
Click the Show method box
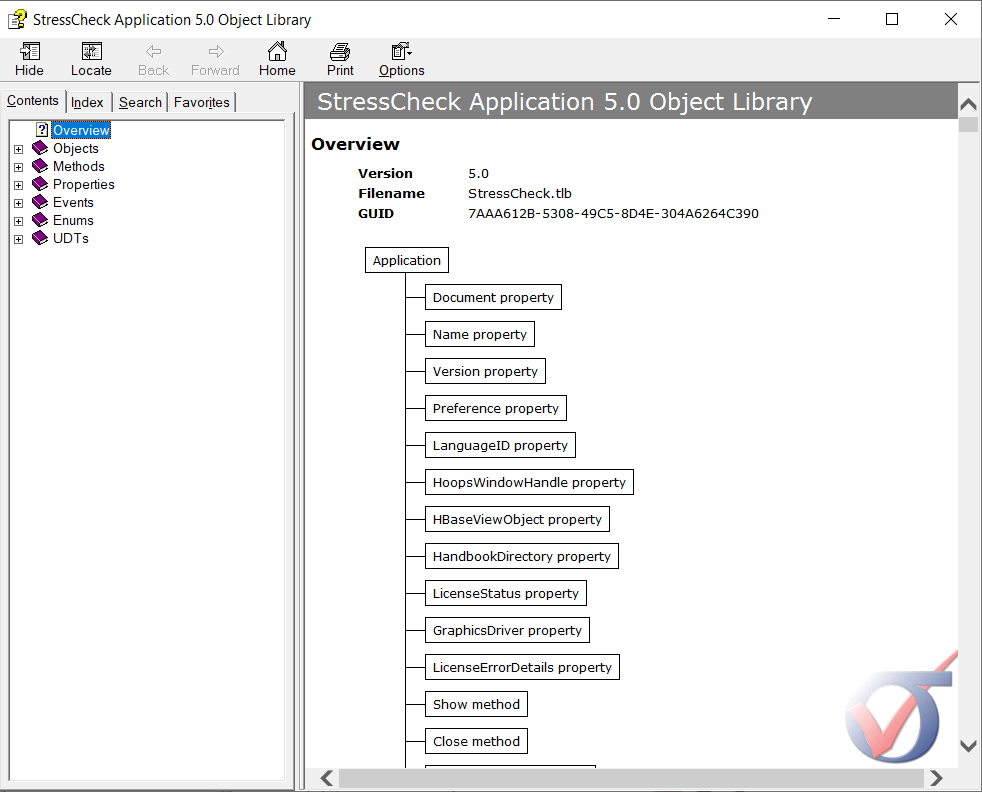(476, 704)
